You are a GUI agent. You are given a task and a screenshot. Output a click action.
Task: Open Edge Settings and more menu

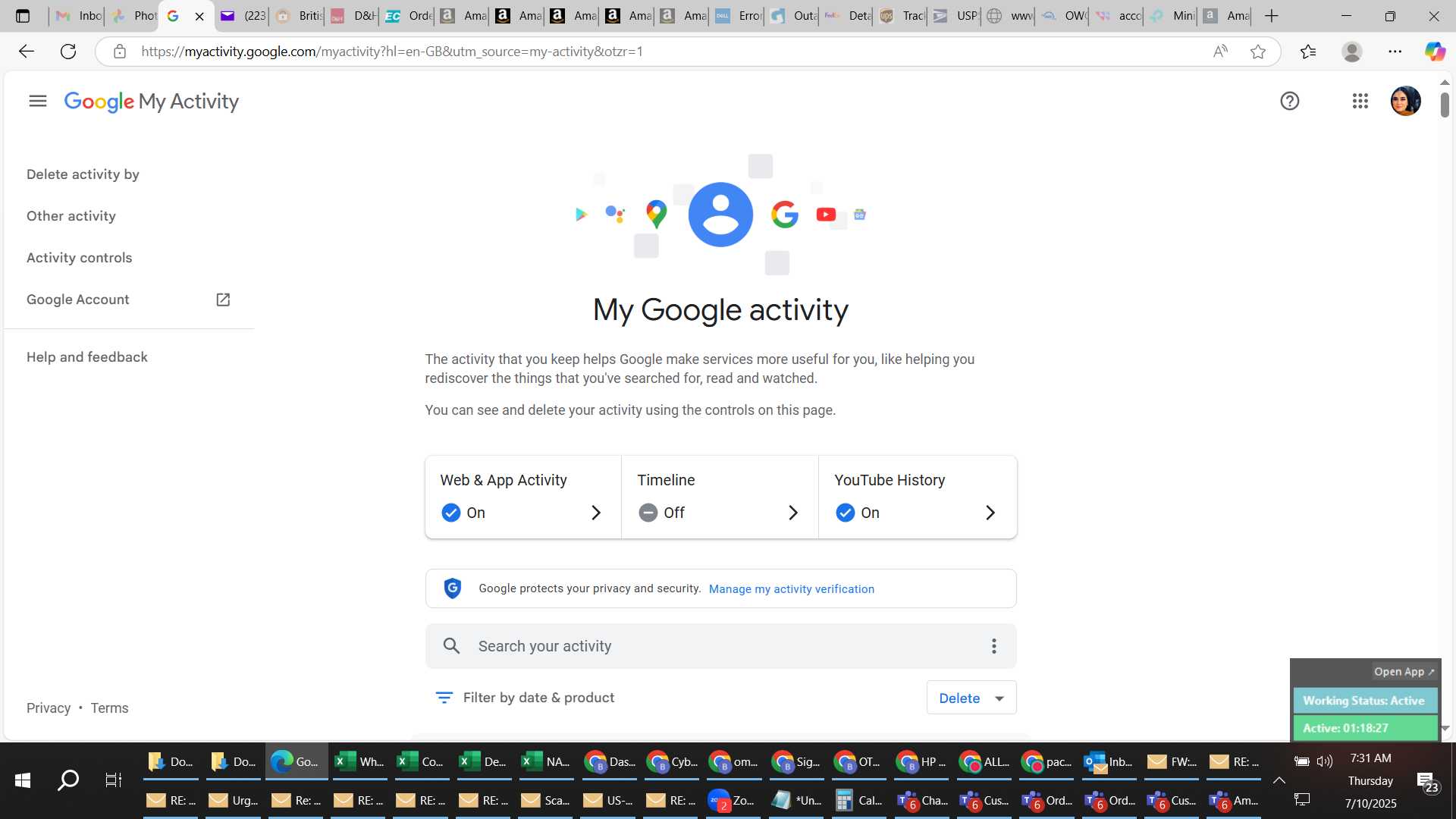(x=1395, y=52)
